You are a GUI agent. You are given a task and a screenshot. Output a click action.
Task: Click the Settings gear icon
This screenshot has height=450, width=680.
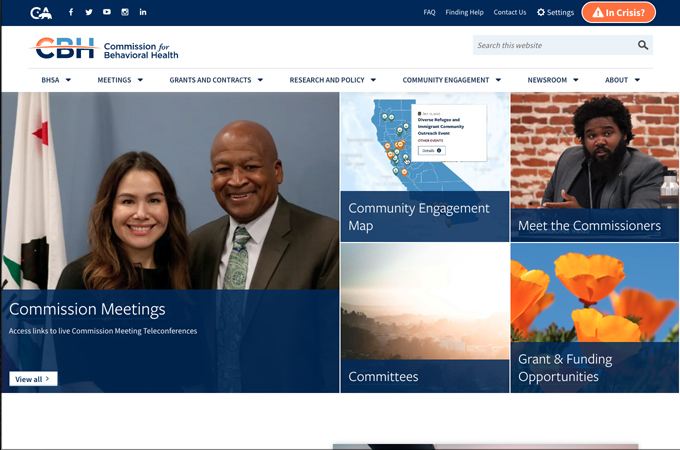pyautogui.click(x=541, y=12)
